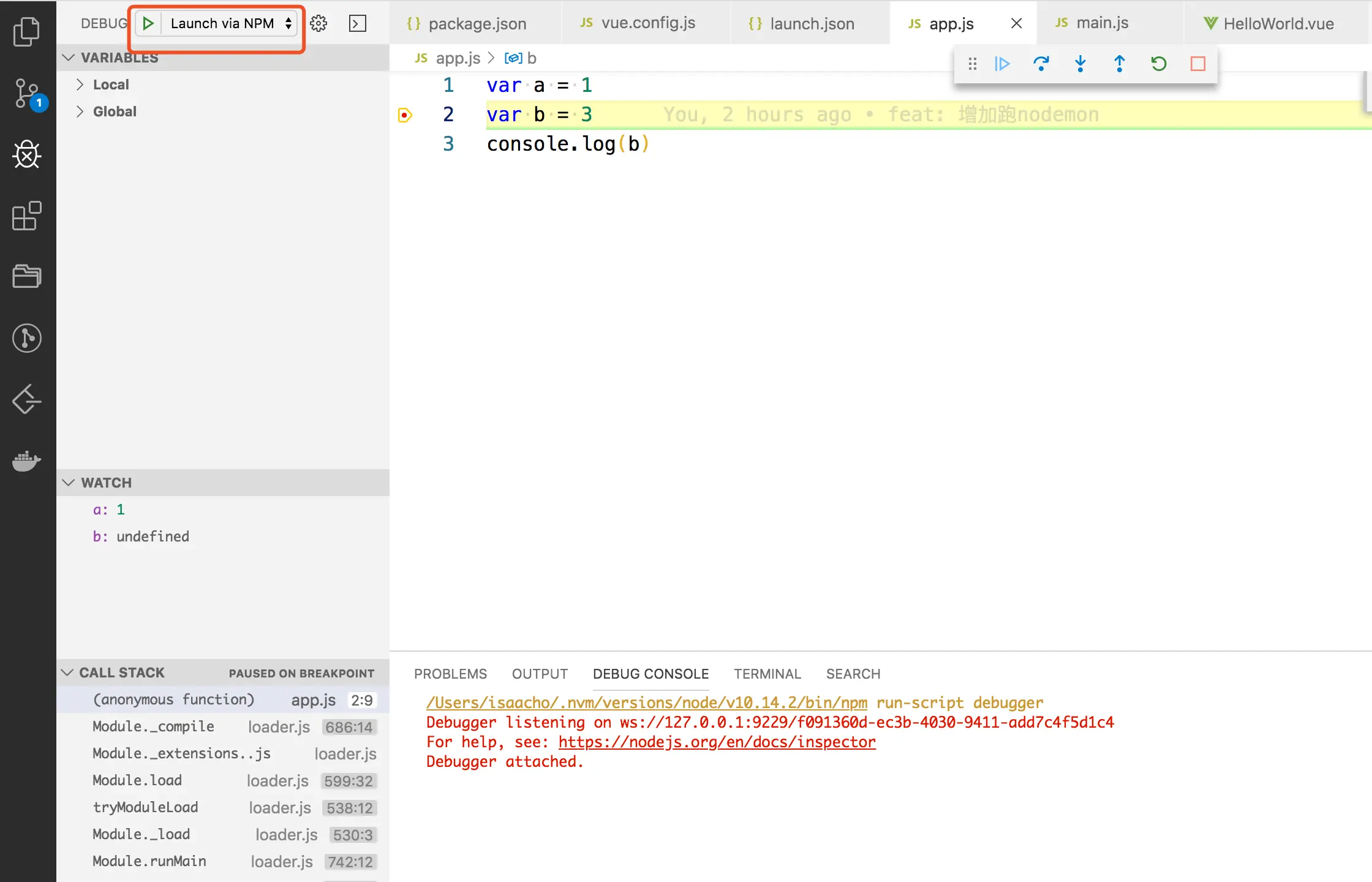Click the Restart debug session icon
The height and width of the screenshot is (882, 1372).
1158,64
